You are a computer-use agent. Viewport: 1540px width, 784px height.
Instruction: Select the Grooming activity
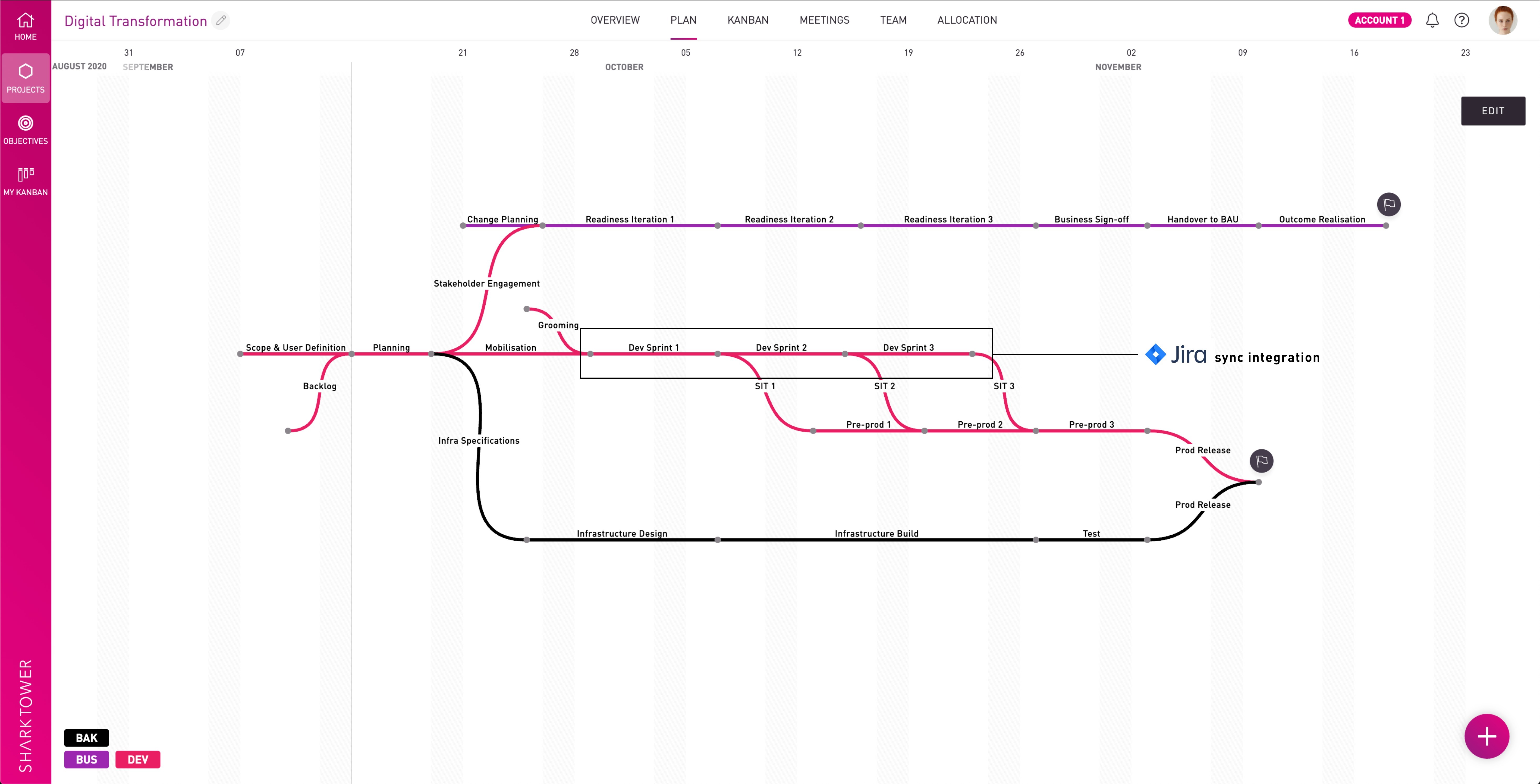(x=558, y=325)
